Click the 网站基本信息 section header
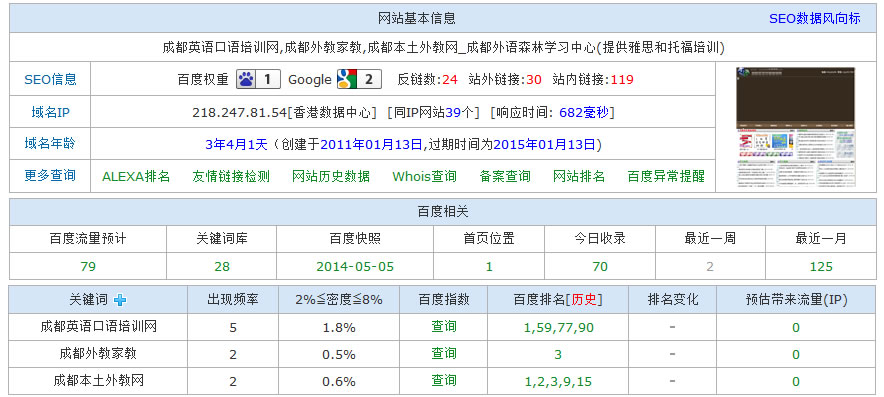Image resolution: width=884 pixels, height=397 pixels. (417, 19)
